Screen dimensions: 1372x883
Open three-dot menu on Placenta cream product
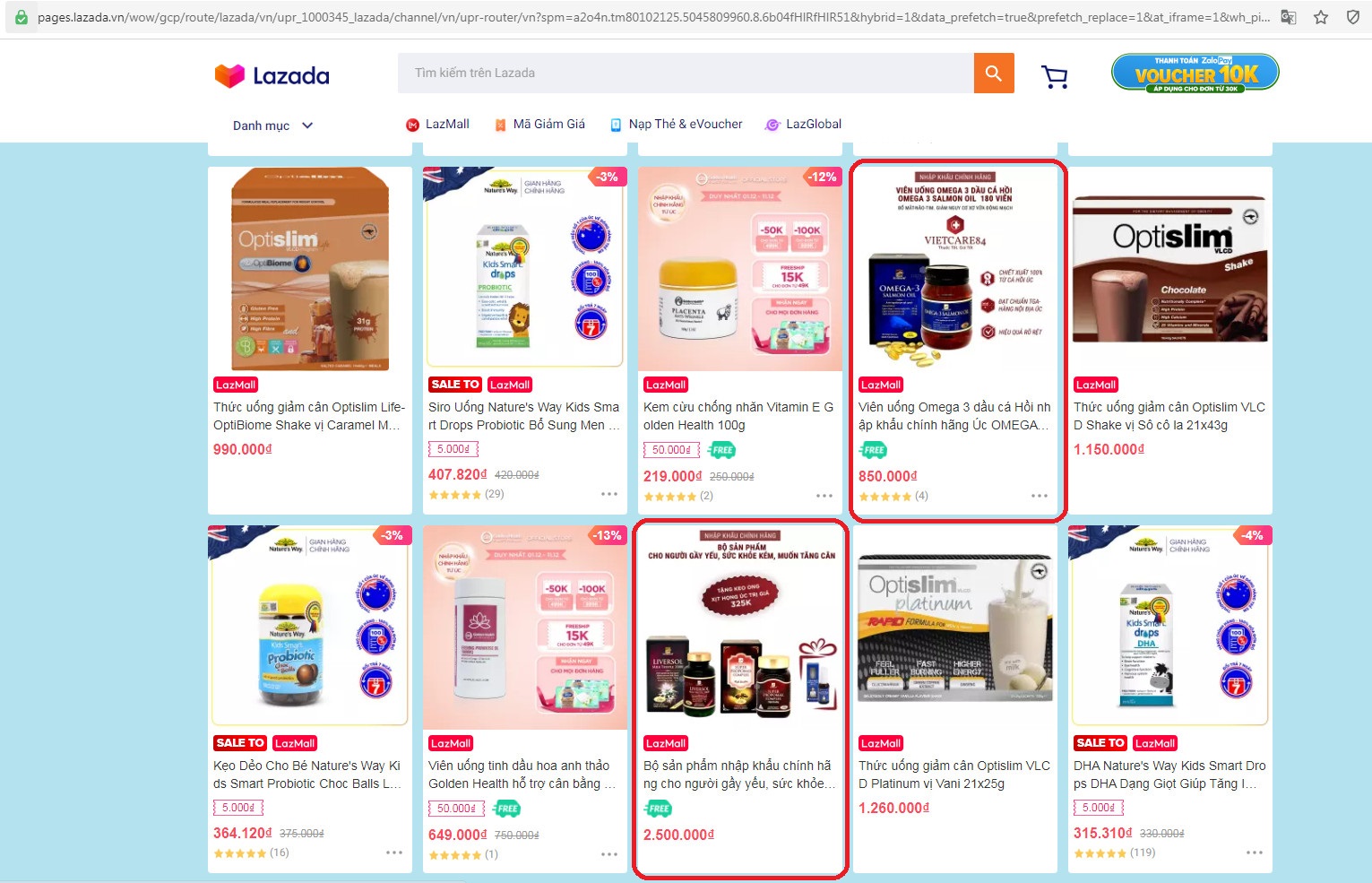(824, 496)
